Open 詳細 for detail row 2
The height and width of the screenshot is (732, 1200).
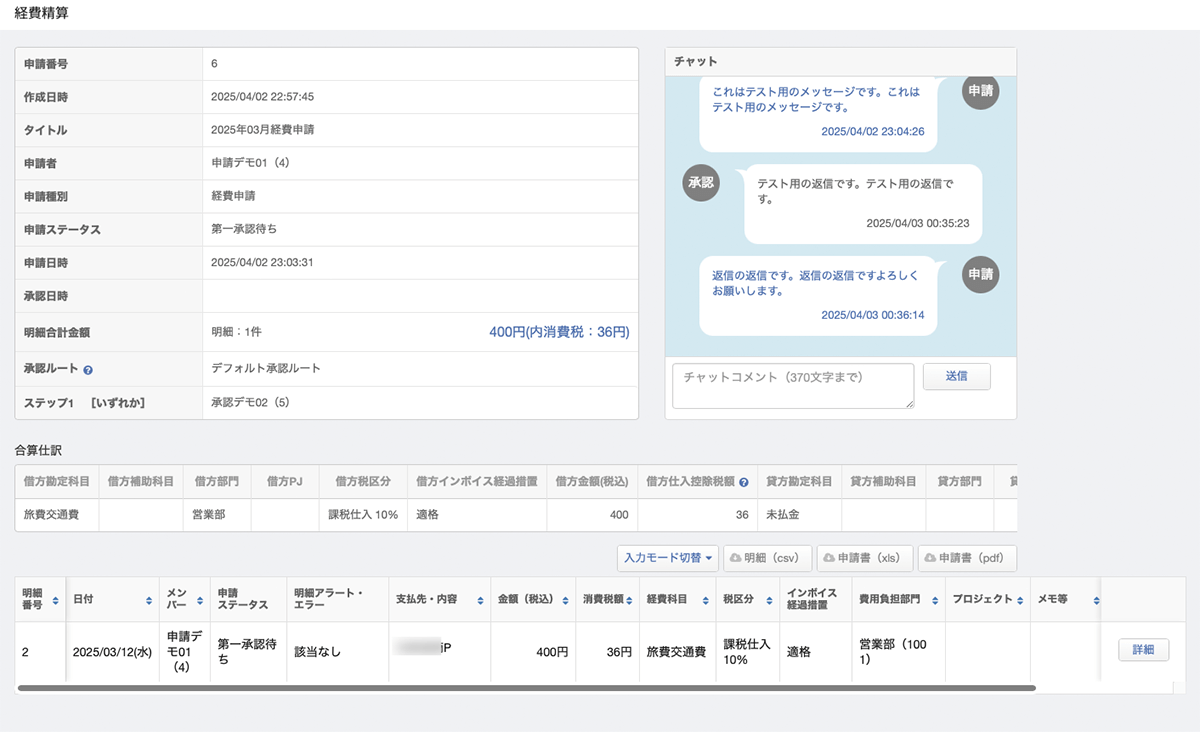pyautogui.click(x=1143, y=650)
